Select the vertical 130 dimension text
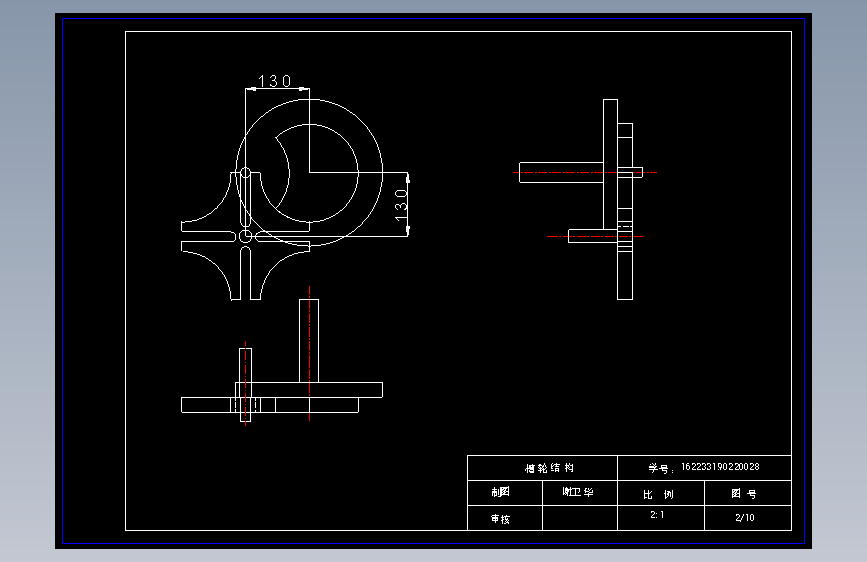This screenshot has width=867, height=562. pyautogui.click(x=401, y=205)
